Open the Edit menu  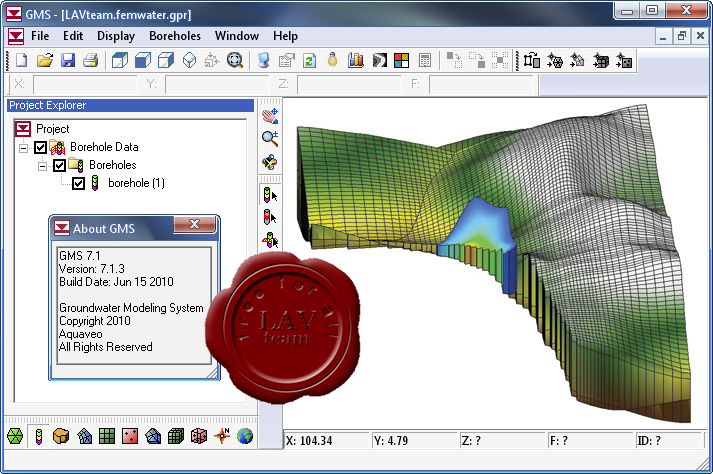pos(73,36)
